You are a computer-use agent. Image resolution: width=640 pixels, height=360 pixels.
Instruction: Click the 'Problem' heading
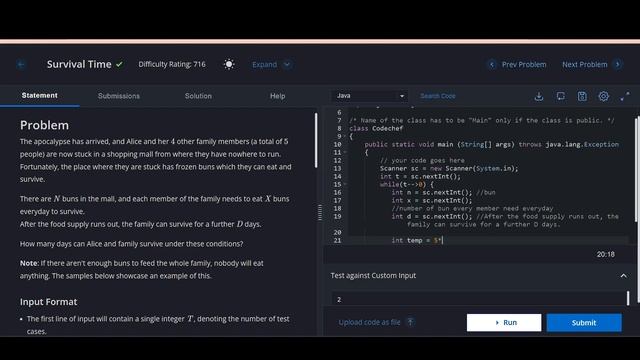[x=44, y=125]
